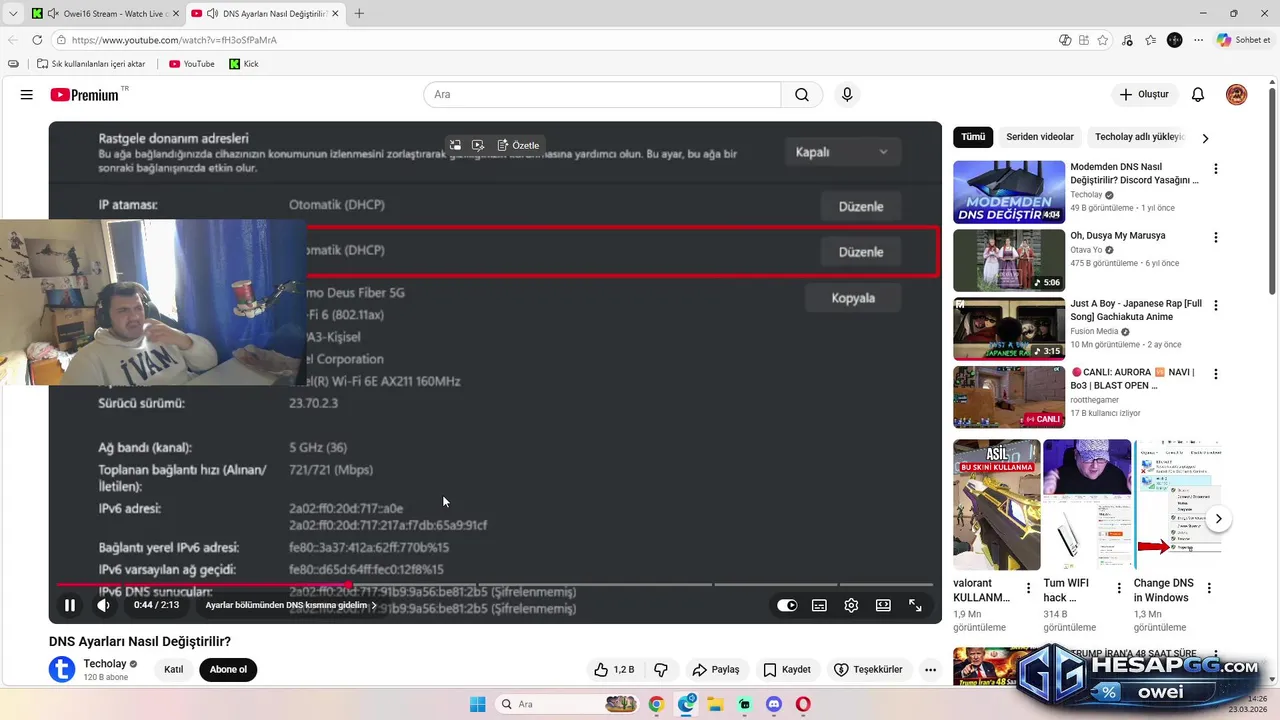Open browser settings and more menu
The width and height of the screenshot is (1280, 720).
pos(1198,40)
